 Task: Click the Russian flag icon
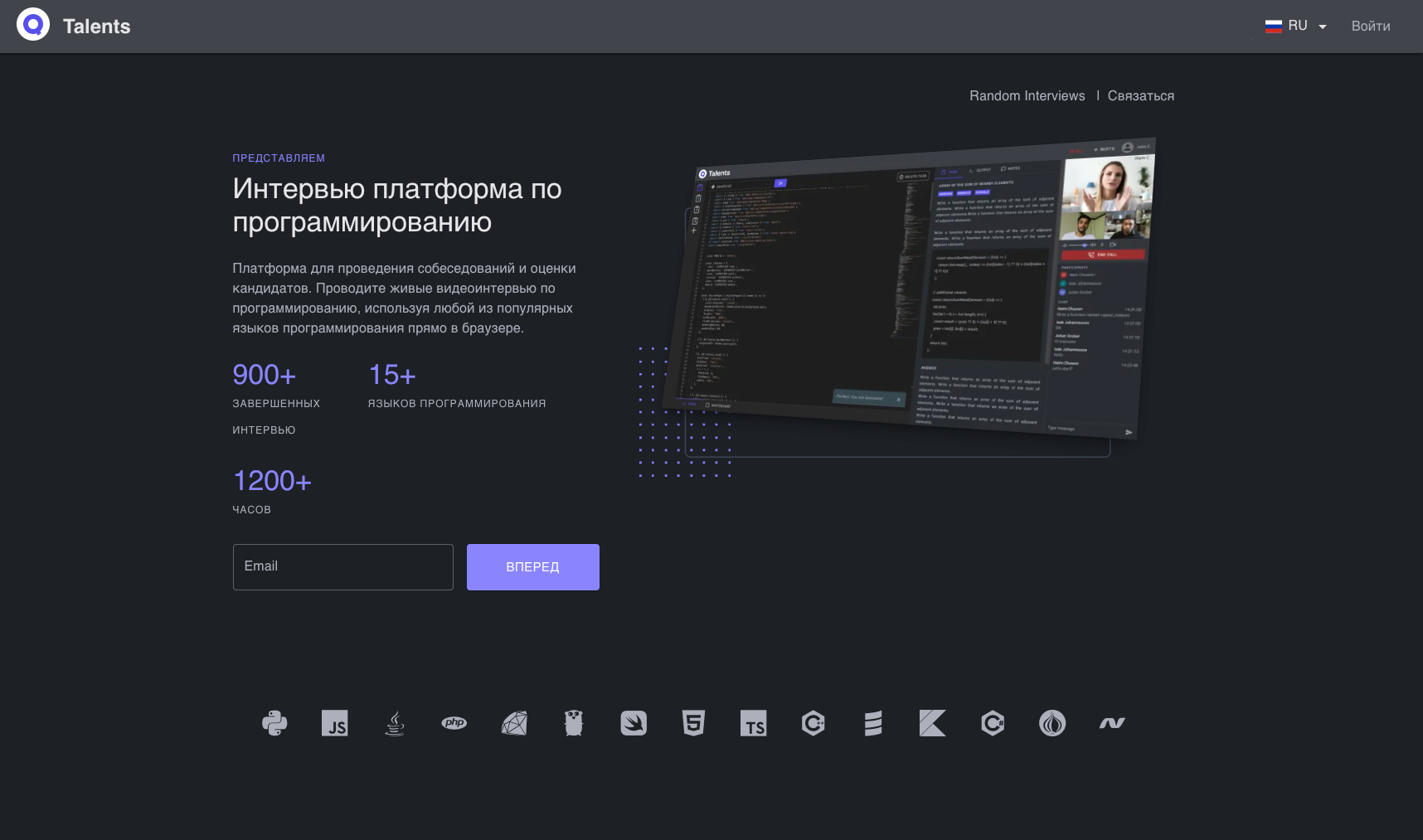point(1275,25)
